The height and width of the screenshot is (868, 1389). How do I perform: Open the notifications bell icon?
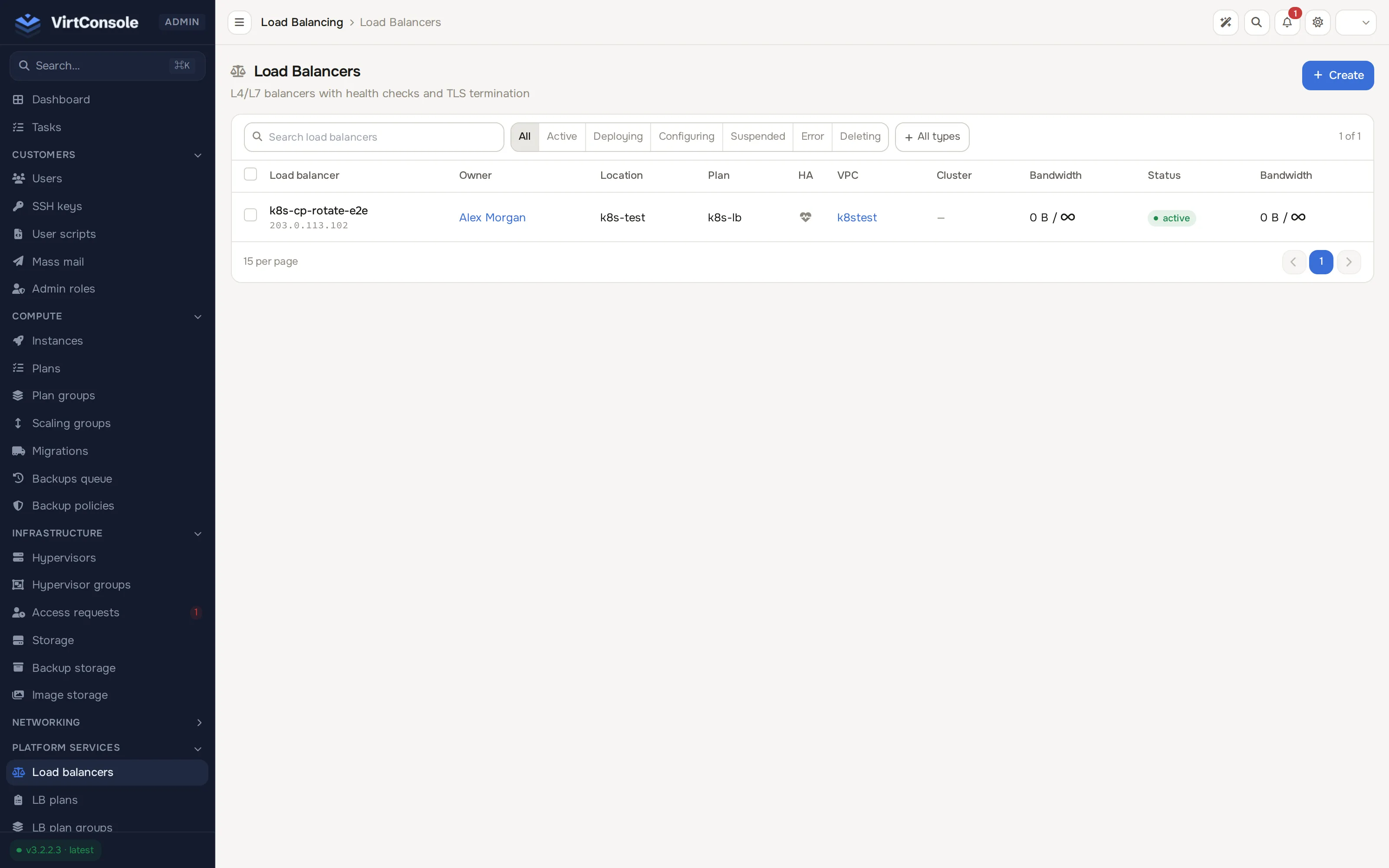click(1287, 23)
